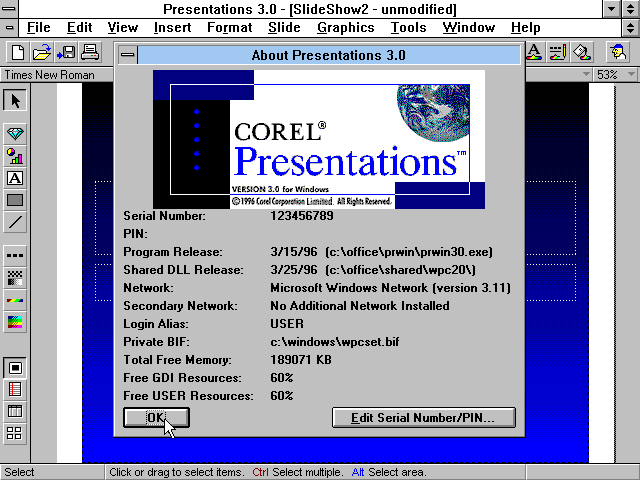This screenshot has width=640, height=480.
Task: Open the File menu
Action: tap(38, 27)
